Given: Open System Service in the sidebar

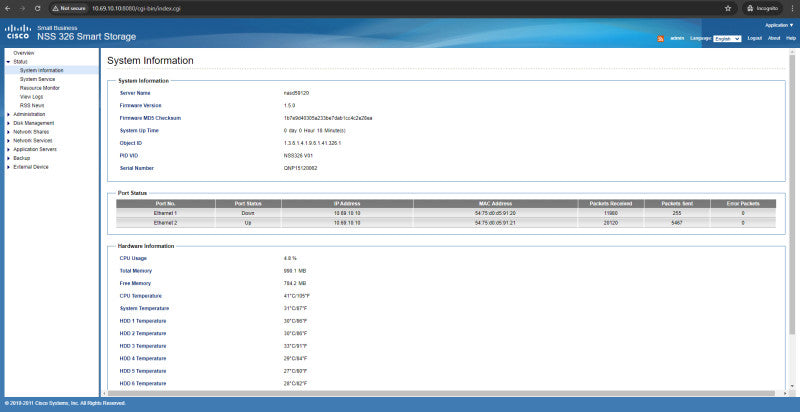Looking at the screenshot, I should [x=37, y=79].
